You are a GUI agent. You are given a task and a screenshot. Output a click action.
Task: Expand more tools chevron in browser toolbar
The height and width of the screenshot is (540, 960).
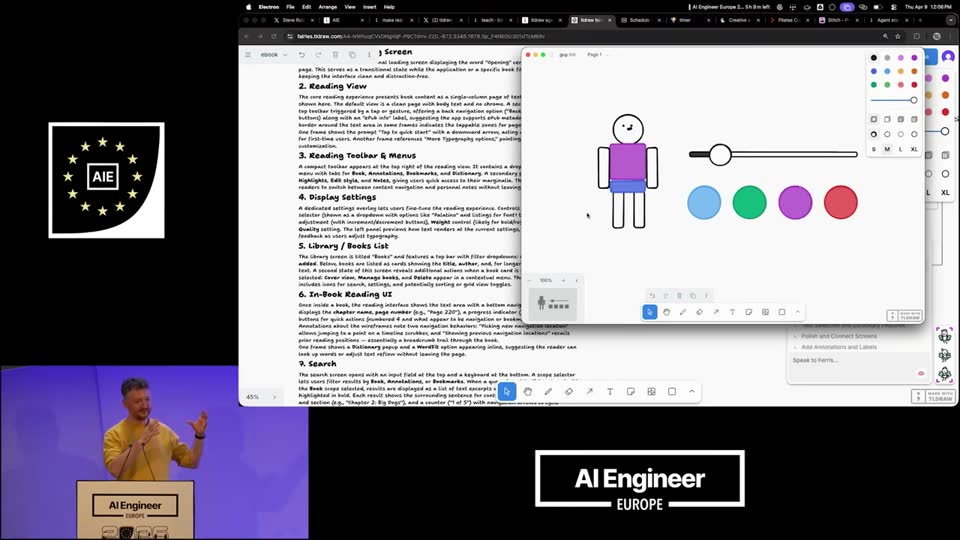pyautogui.click(x=692, y=392)
